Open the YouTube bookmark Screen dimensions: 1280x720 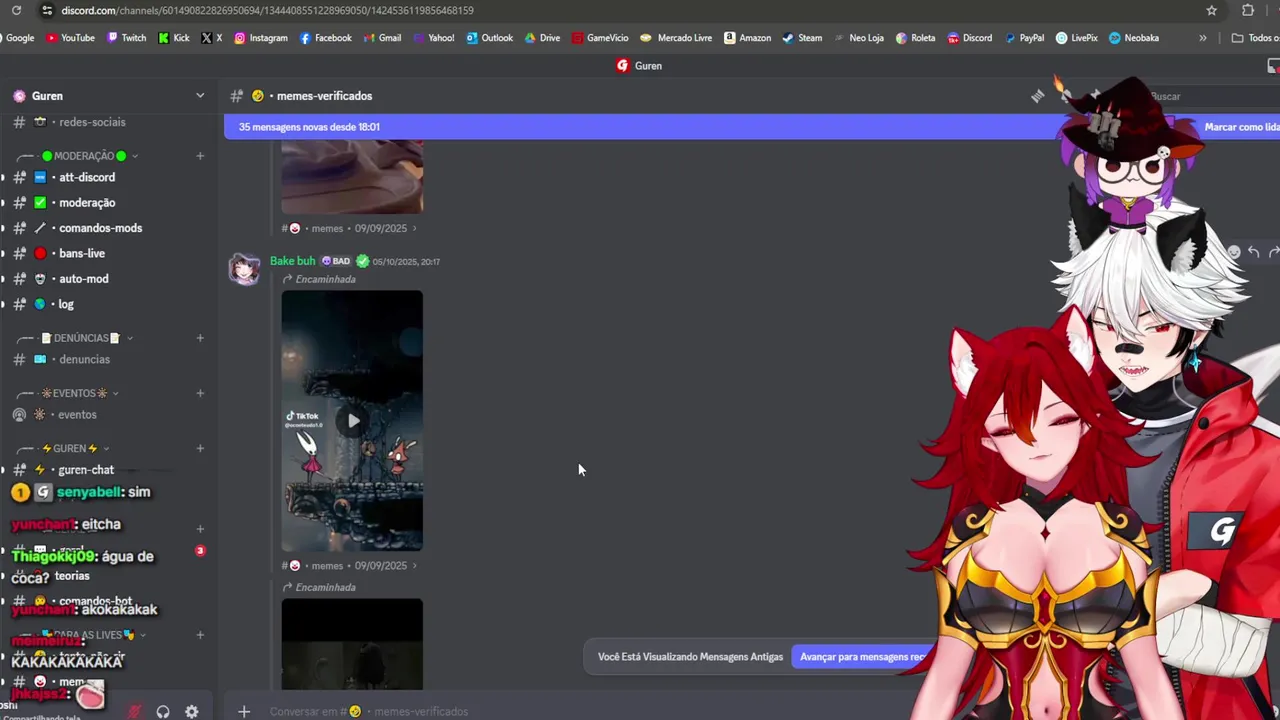pos(70,38)
